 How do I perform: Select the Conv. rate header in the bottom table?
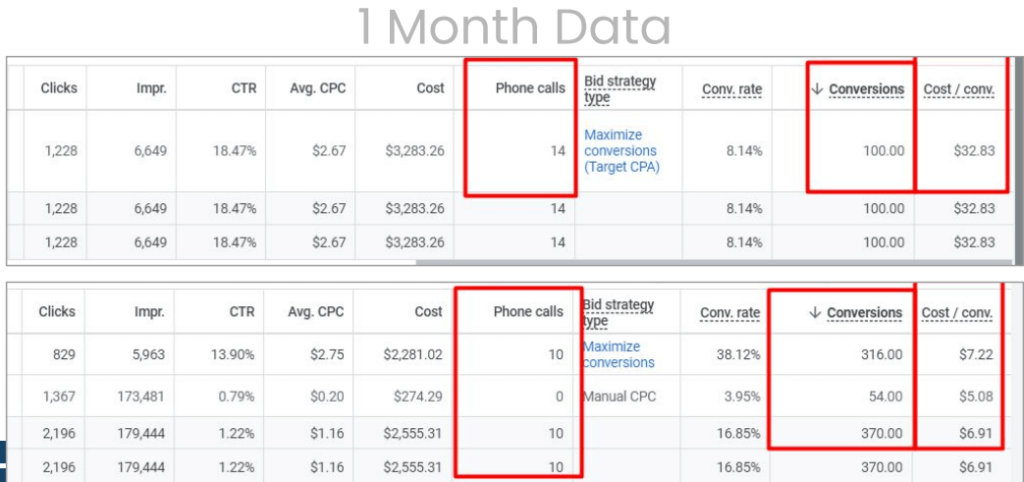(x=731, y=313)
